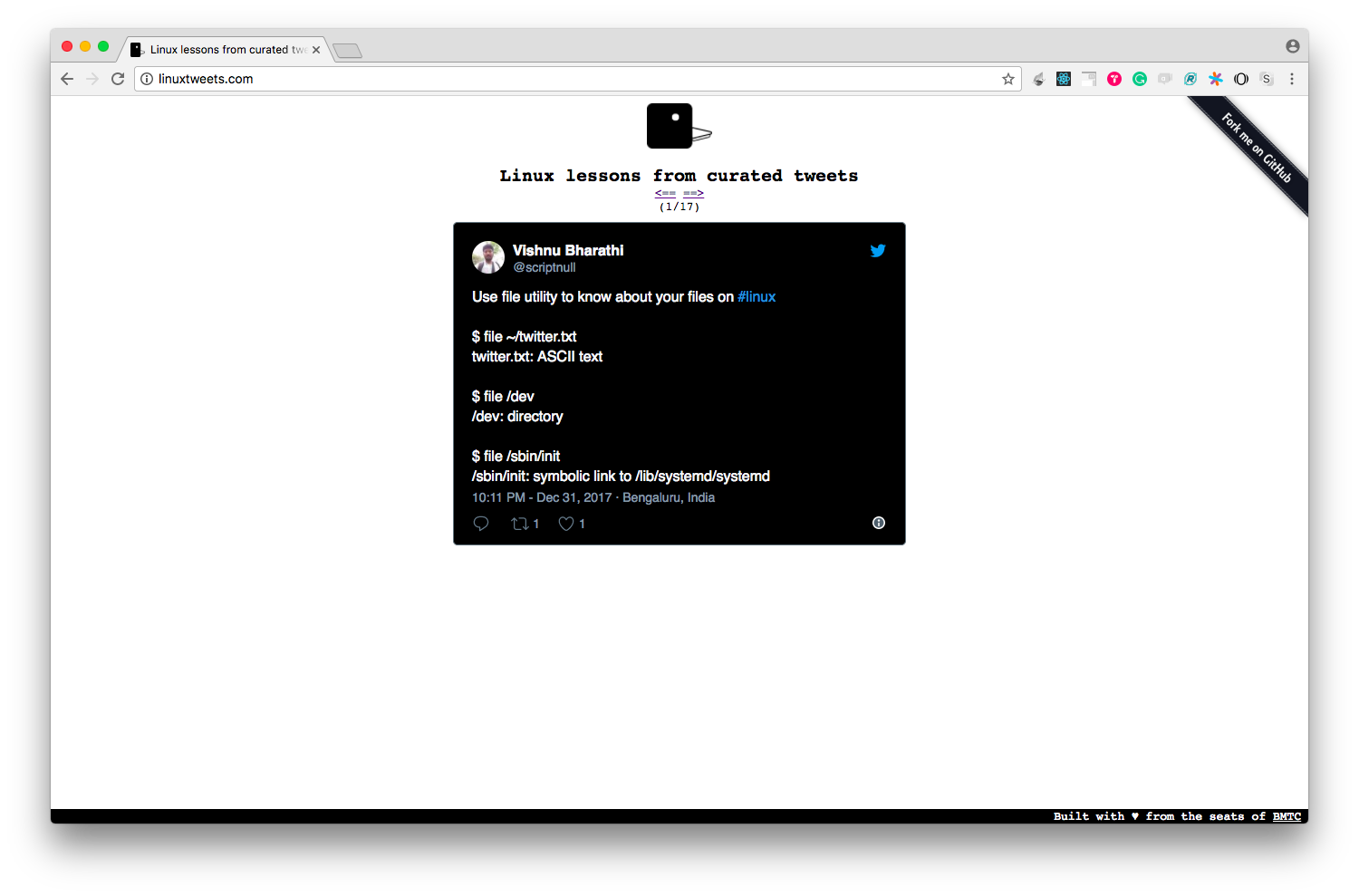Image resolution: width=1359 pixels, height=896 pixels.
Task: Open a new browser tab
Action: point(347,51)
